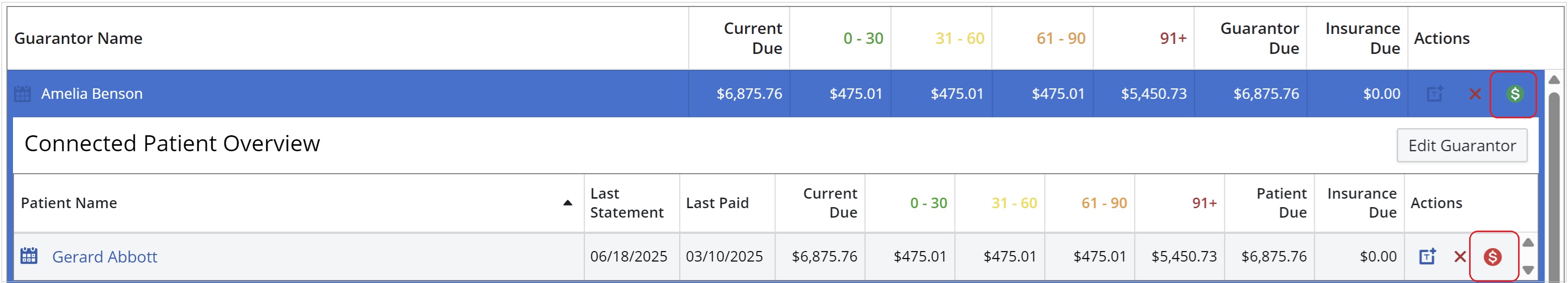Click the patient table's Patient Due header
The width and height of the screenshot is (1568, 283).
1281,203
